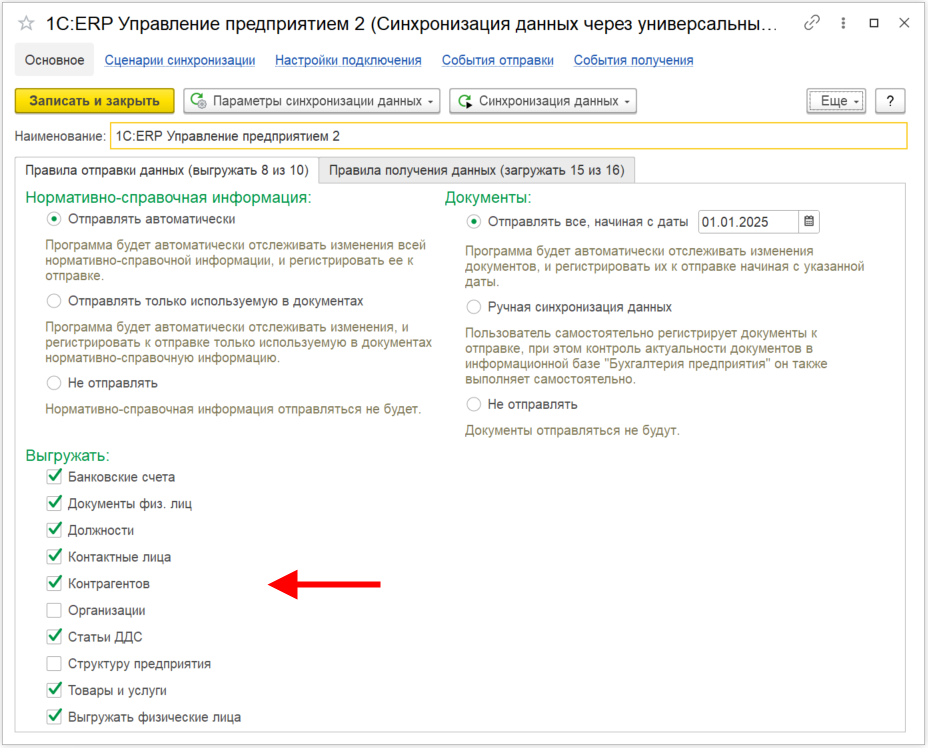928x748 pixels.
Task: Focus the Наименование input field
Action: point(508,136)
